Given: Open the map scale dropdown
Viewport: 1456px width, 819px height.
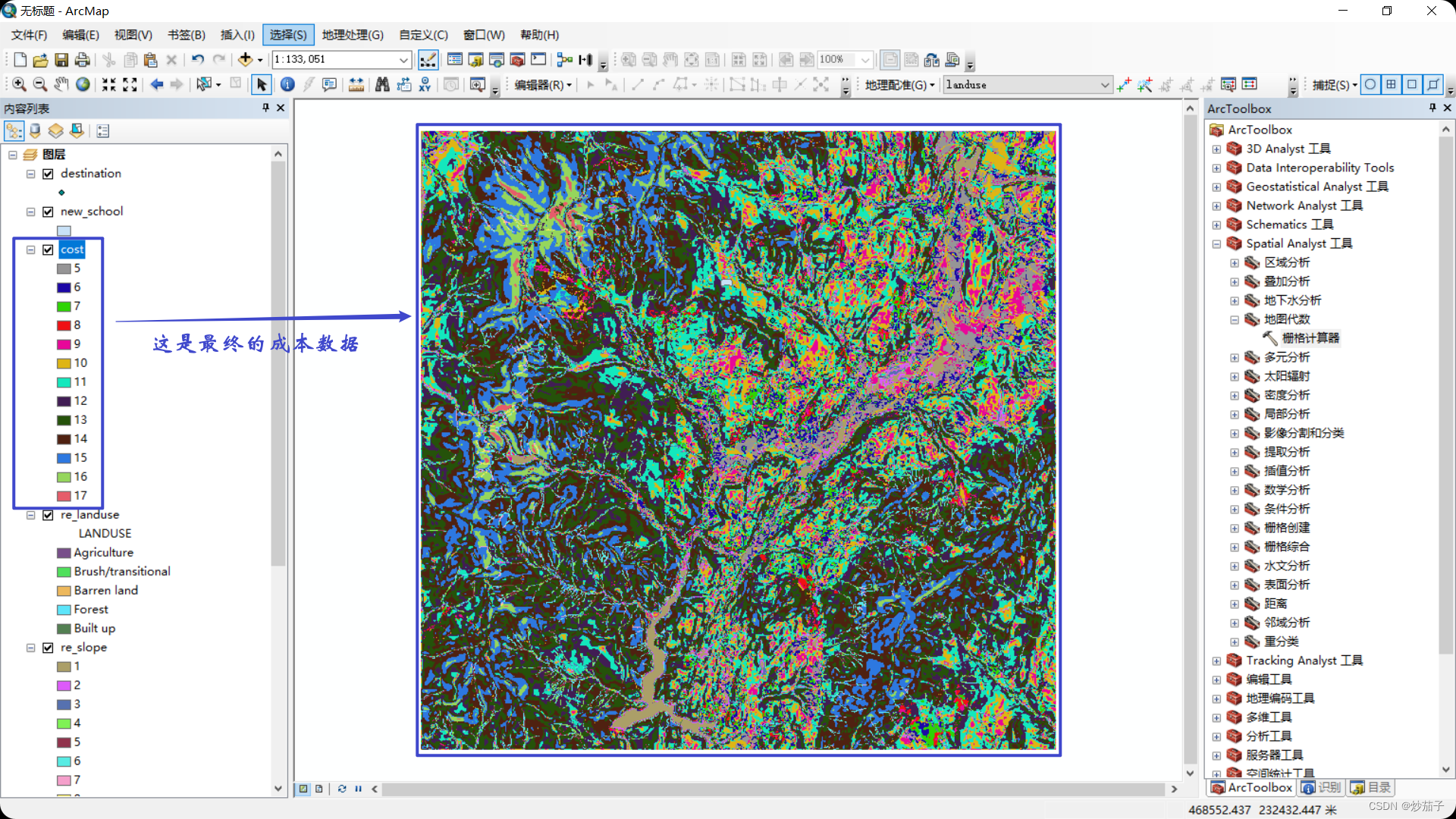Looking at the screenshot, I should point(403,59).
